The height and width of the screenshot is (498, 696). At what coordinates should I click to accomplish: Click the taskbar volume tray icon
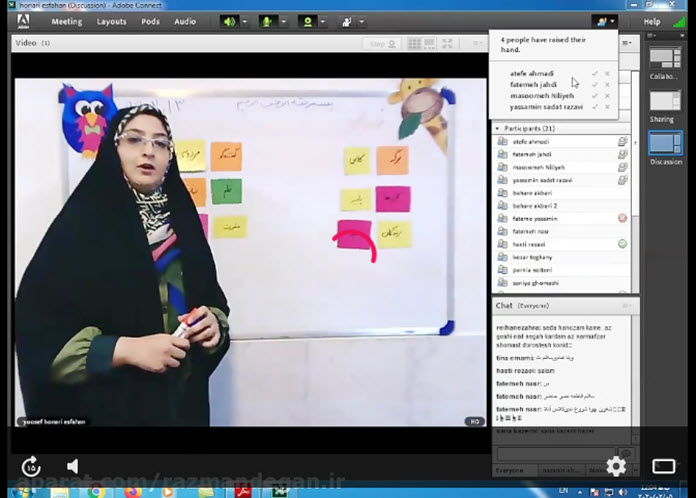[x=623, y=492]
